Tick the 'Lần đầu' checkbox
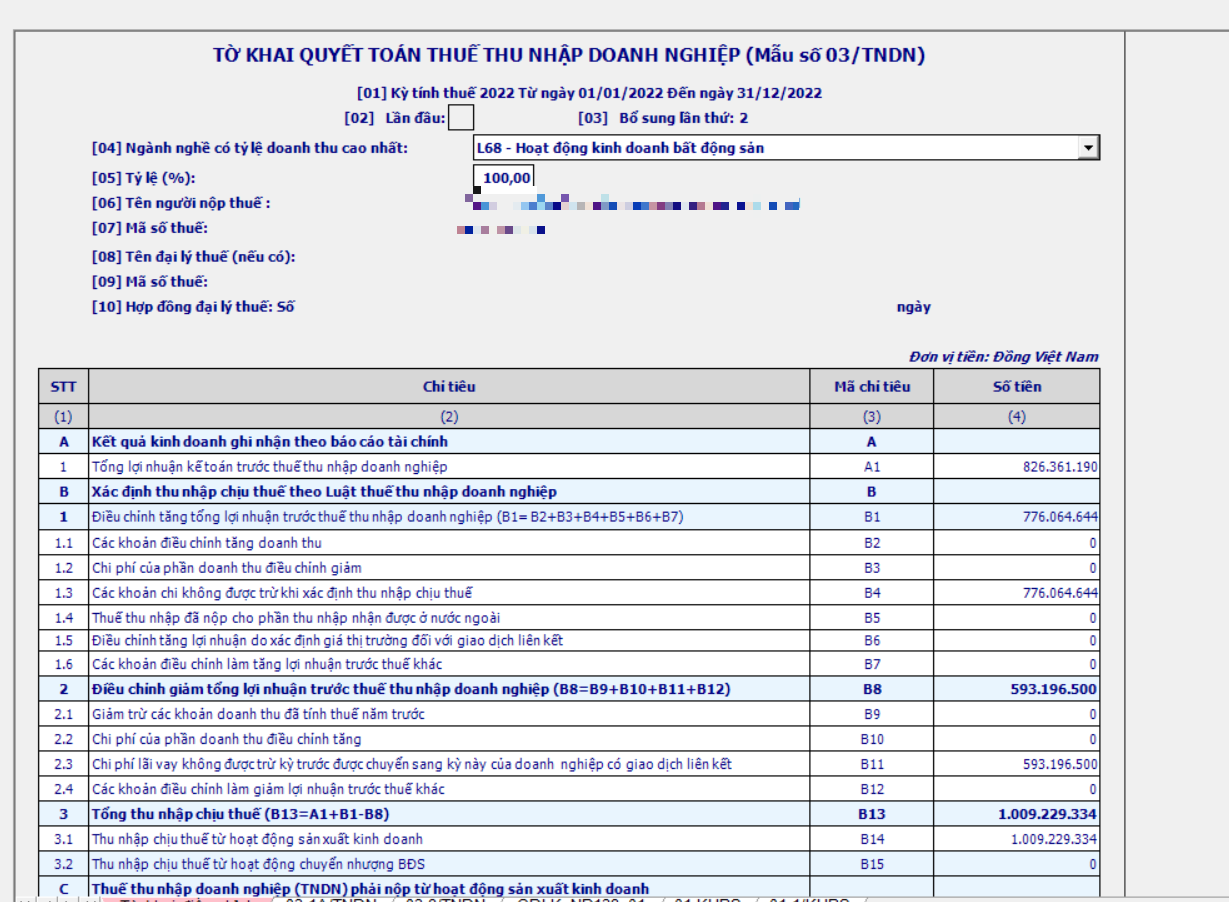 pos(461,118)
